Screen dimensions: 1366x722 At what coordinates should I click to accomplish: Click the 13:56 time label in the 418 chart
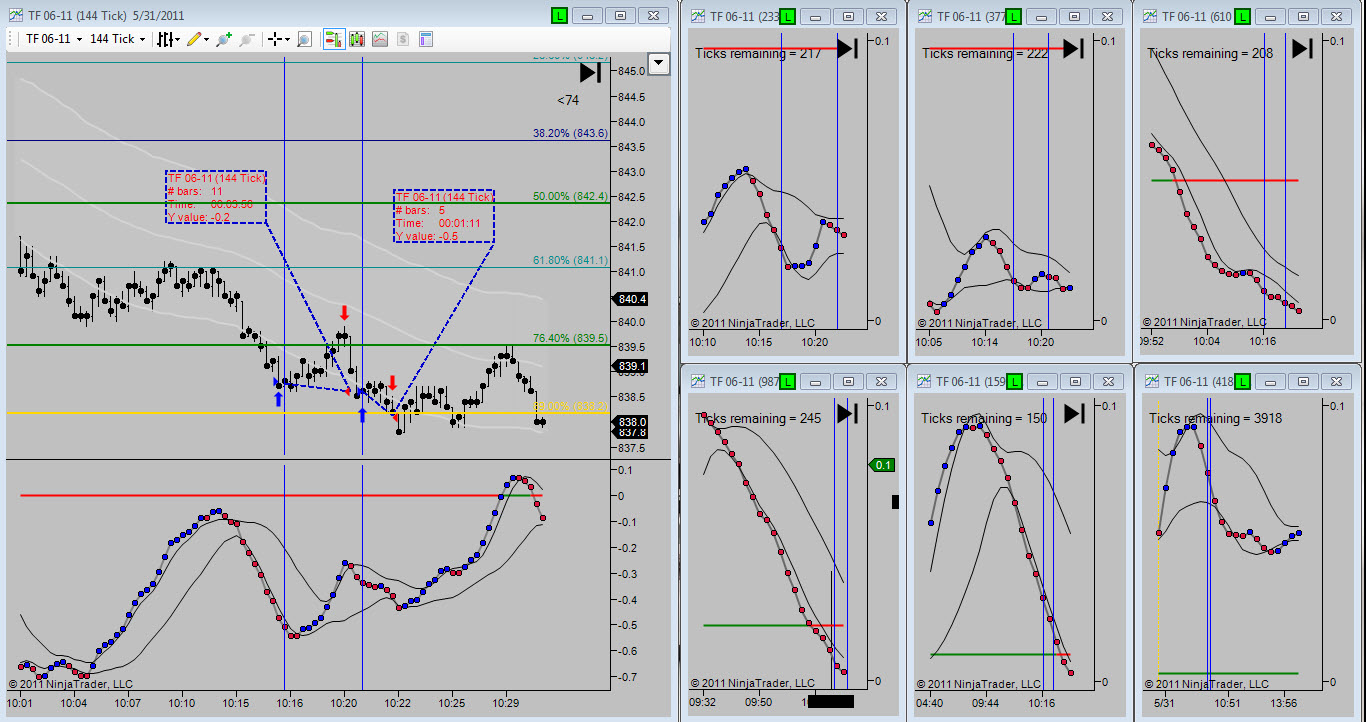pyautogui.click(x=1286, y=704)
